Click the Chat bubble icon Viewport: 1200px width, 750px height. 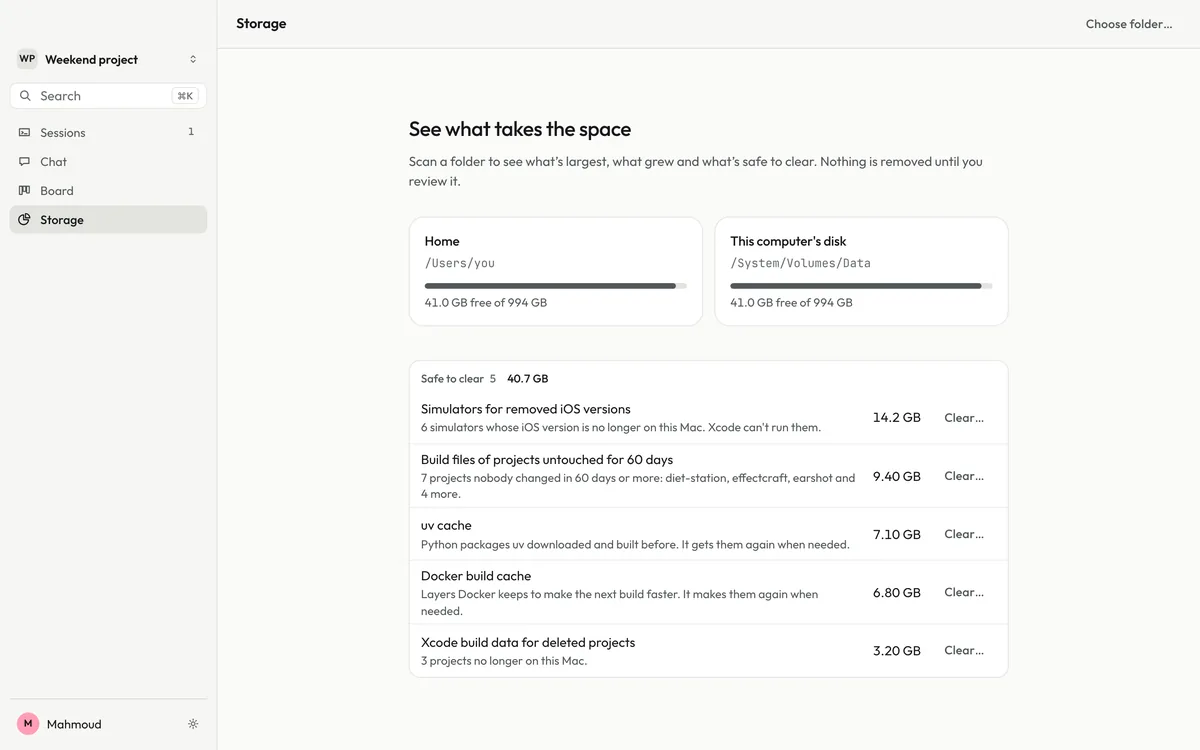pos(25,161)
